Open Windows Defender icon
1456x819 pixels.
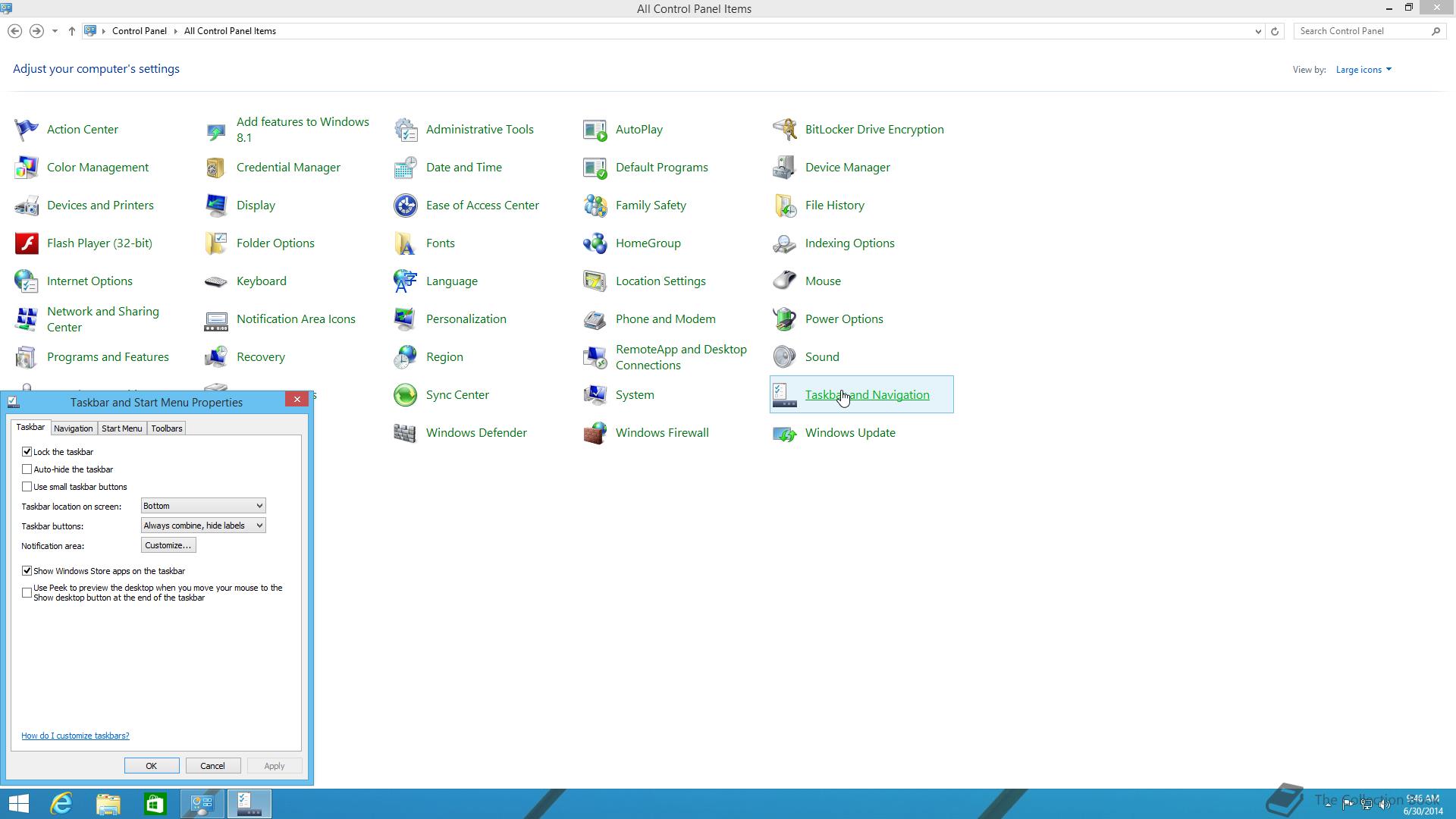(x=406, y=433)
